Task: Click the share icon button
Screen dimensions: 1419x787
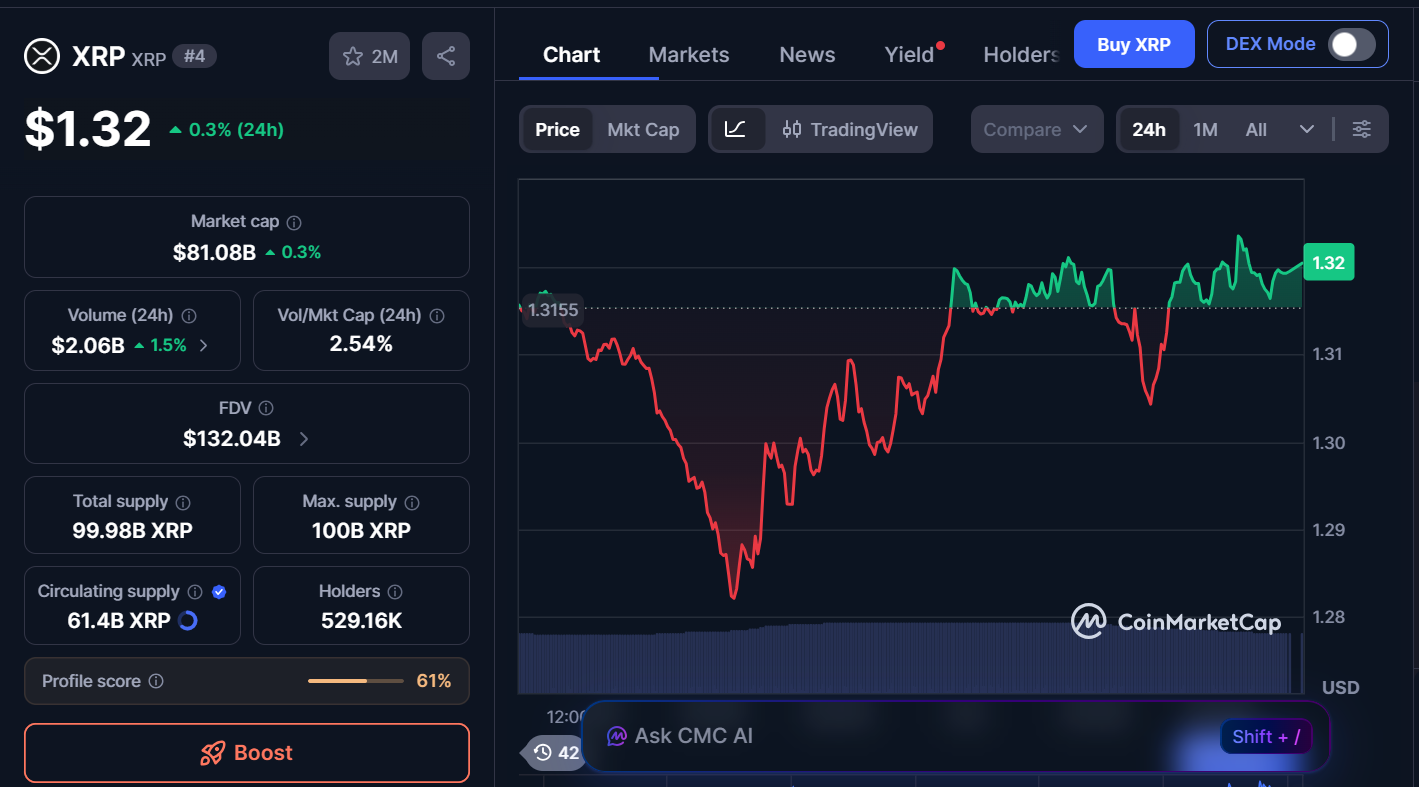Action: (x=446, y=57)
